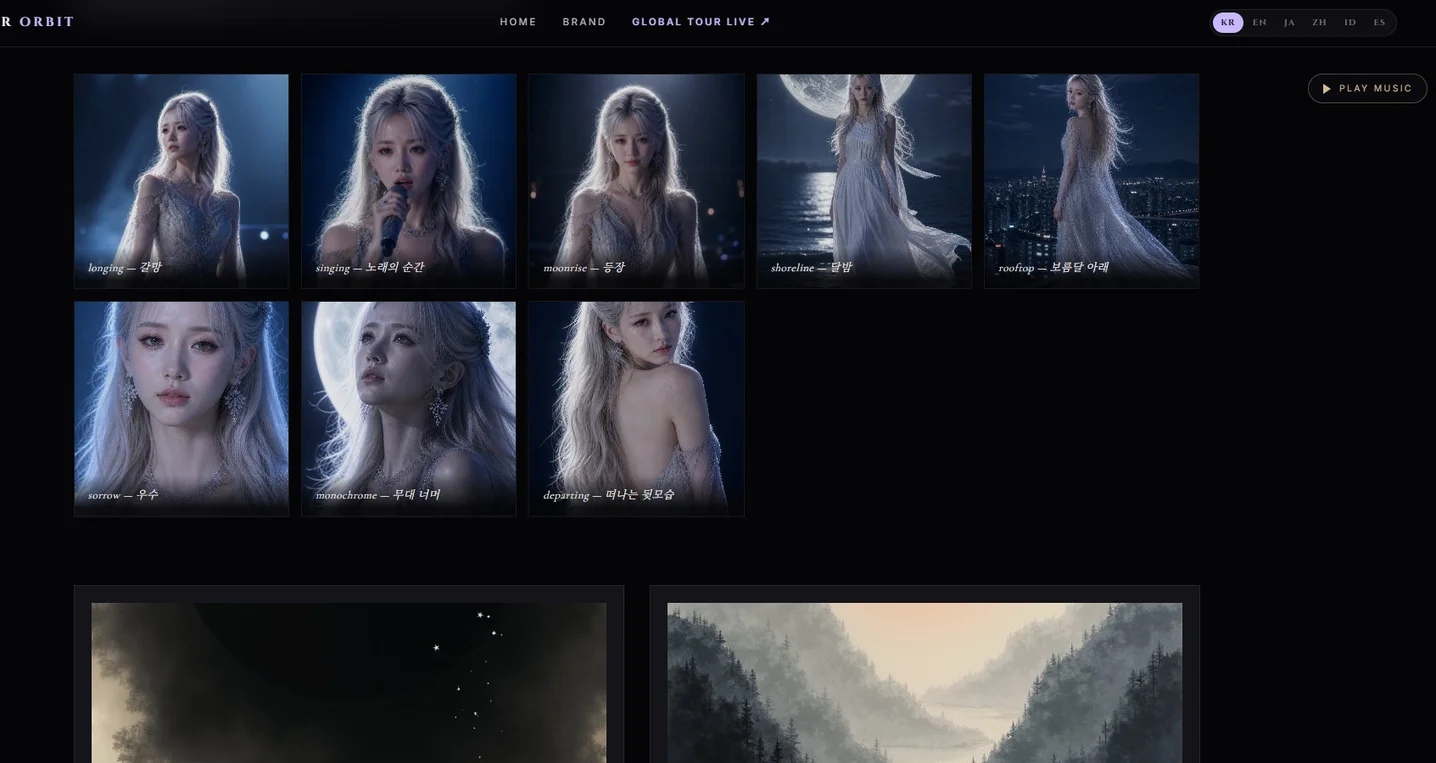1436x763 pixels.
Task: Select the 'sorrow' close-up portrait
Action: 181,409
